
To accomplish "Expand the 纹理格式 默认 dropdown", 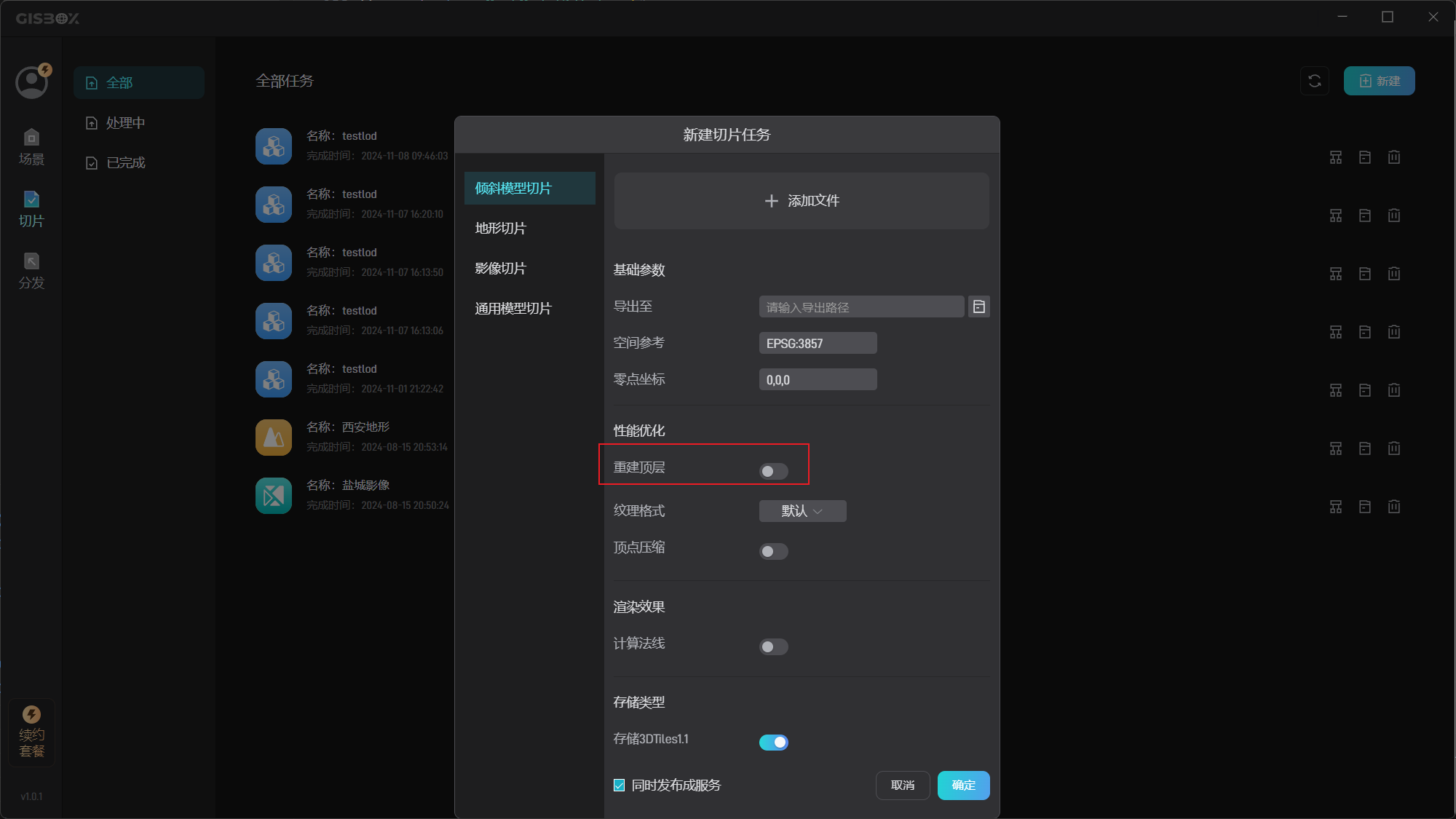I will [802, 511].
